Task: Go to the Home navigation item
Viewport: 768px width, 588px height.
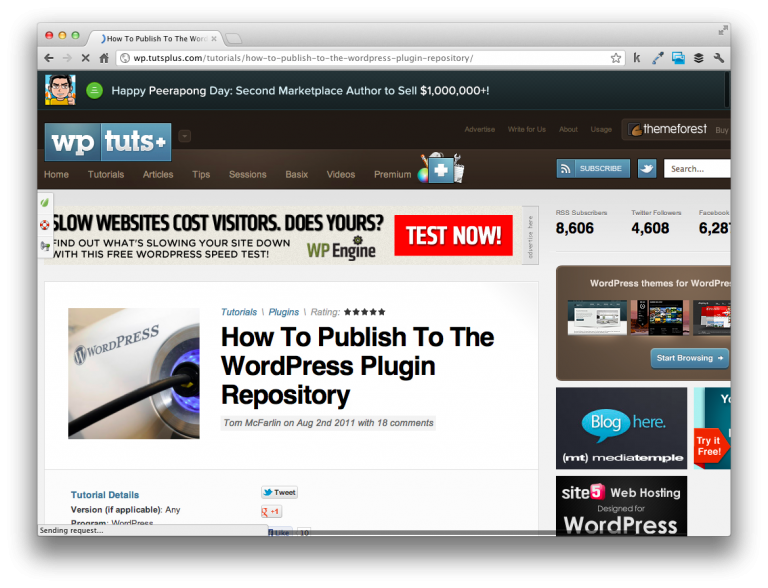Action: [x=56, y=174]
